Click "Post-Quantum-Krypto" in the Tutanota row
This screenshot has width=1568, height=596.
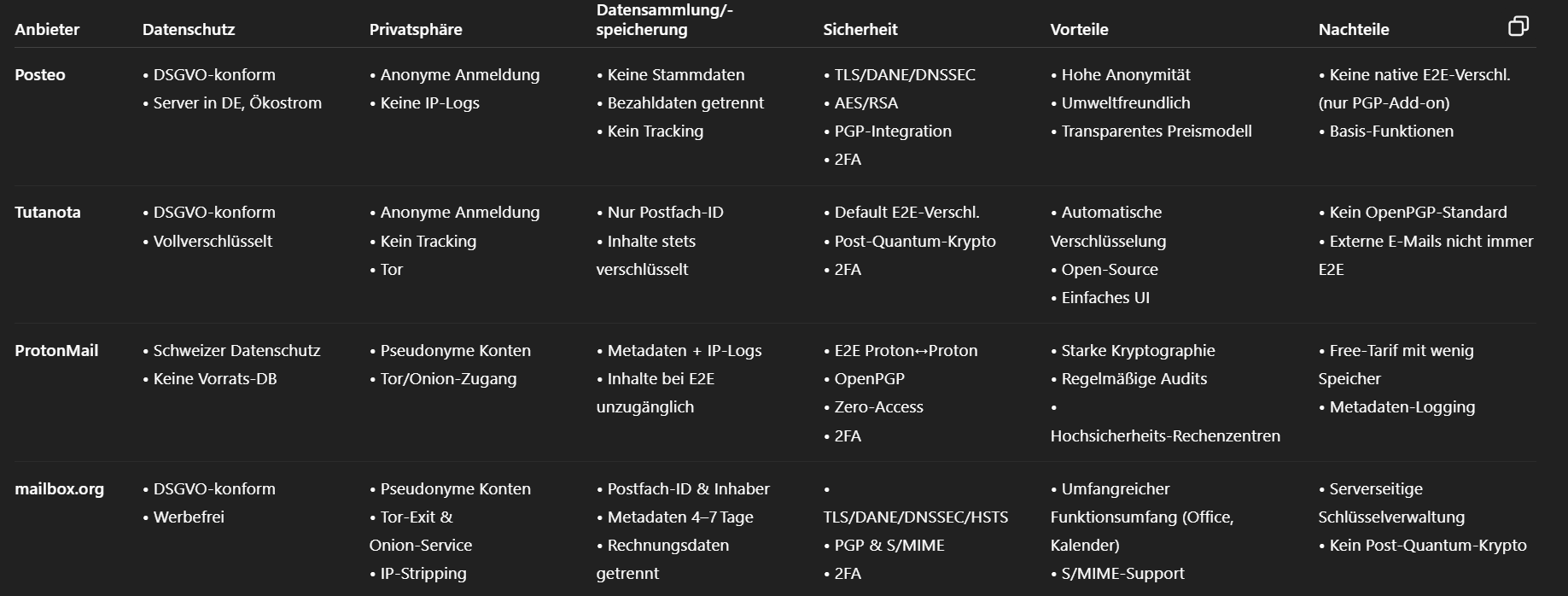(915, 241)
